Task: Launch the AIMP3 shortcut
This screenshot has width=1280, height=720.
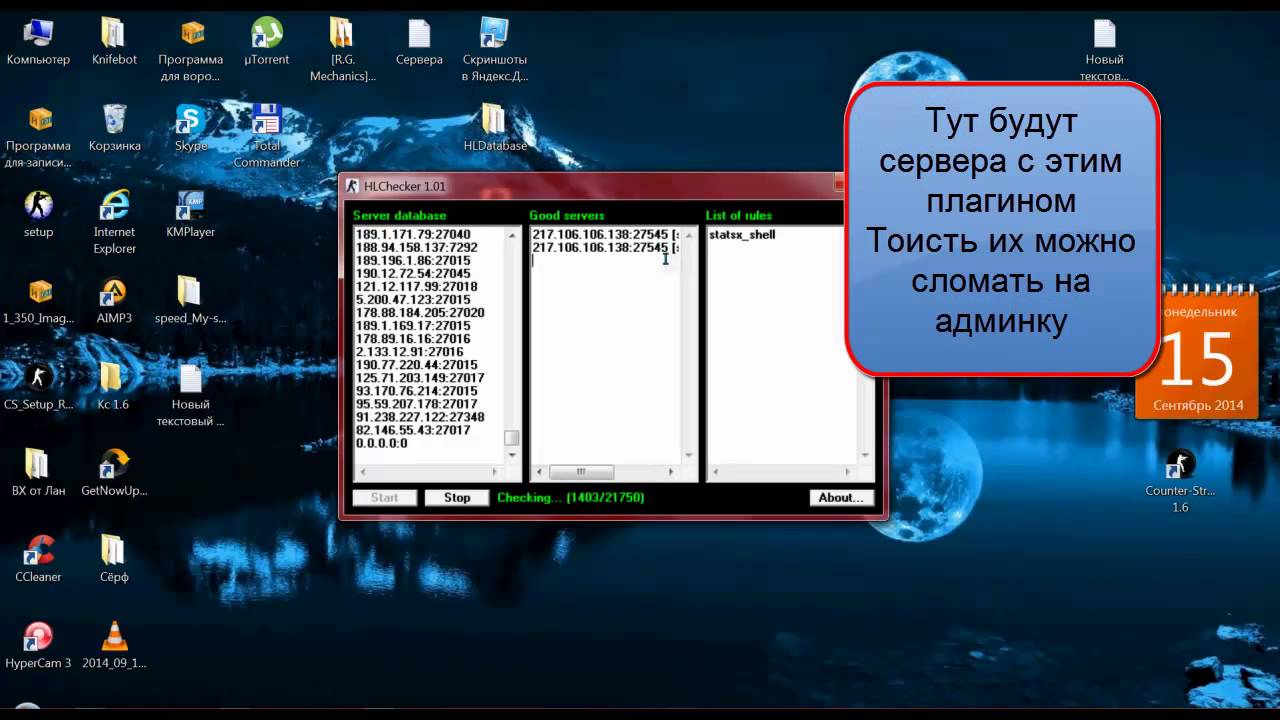Action: [114, 301]
